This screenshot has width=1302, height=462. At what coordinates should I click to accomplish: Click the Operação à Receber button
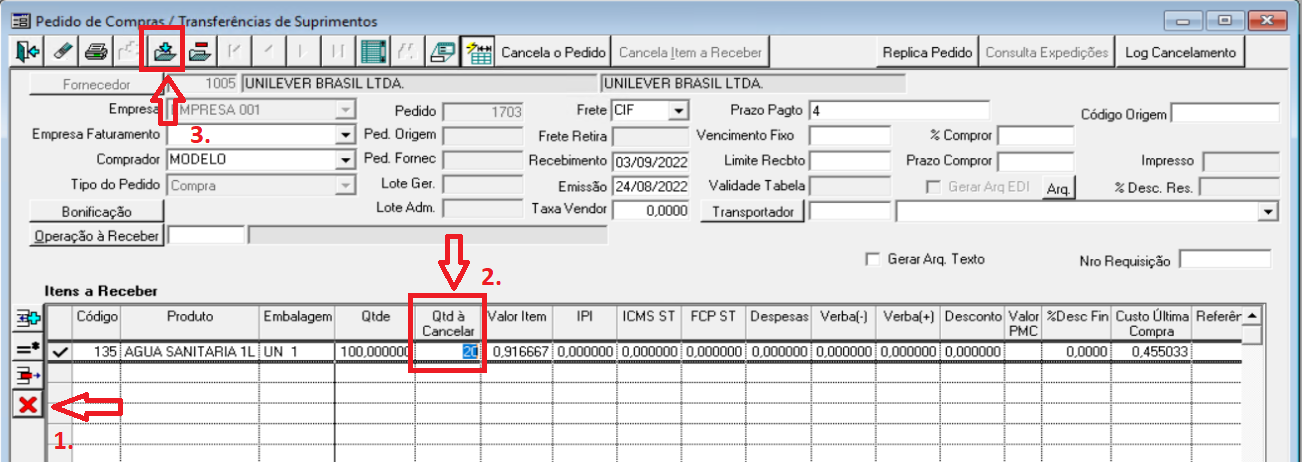[96, 235]
